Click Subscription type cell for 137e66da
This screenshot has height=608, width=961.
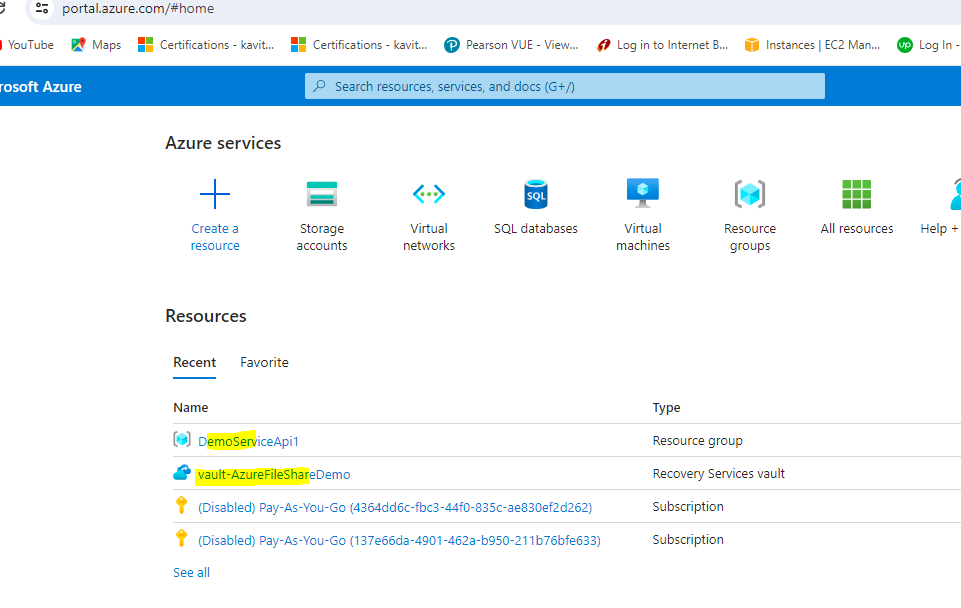(x=688, y=540)
